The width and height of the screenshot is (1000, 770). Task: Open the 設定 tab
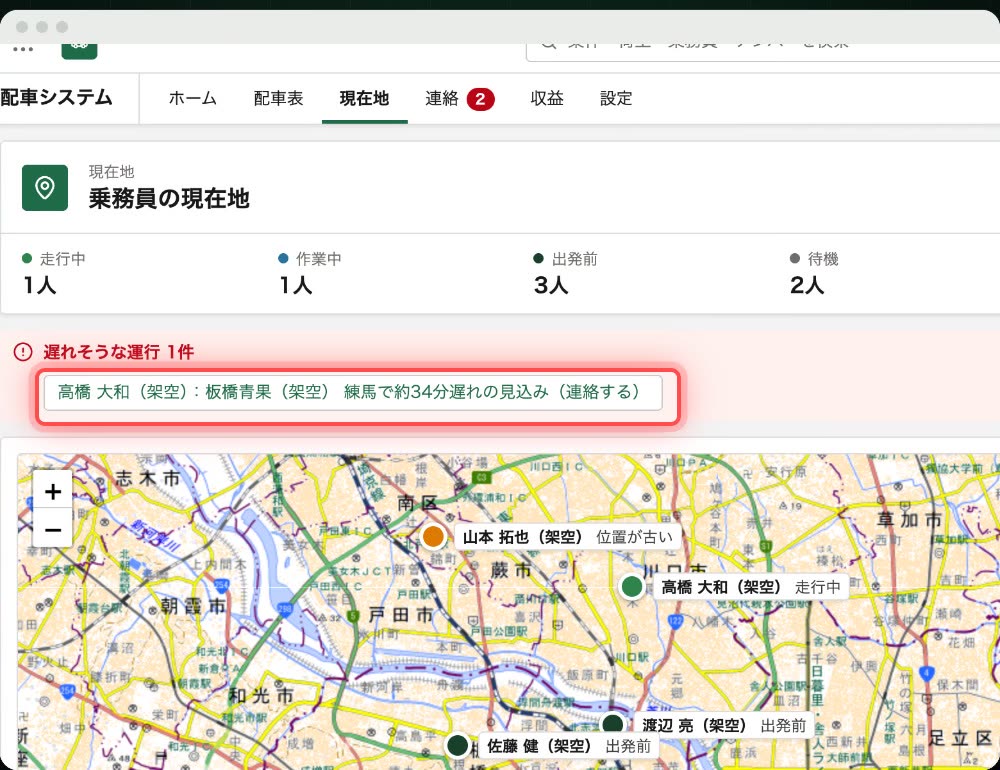click(x=616, y=98)
